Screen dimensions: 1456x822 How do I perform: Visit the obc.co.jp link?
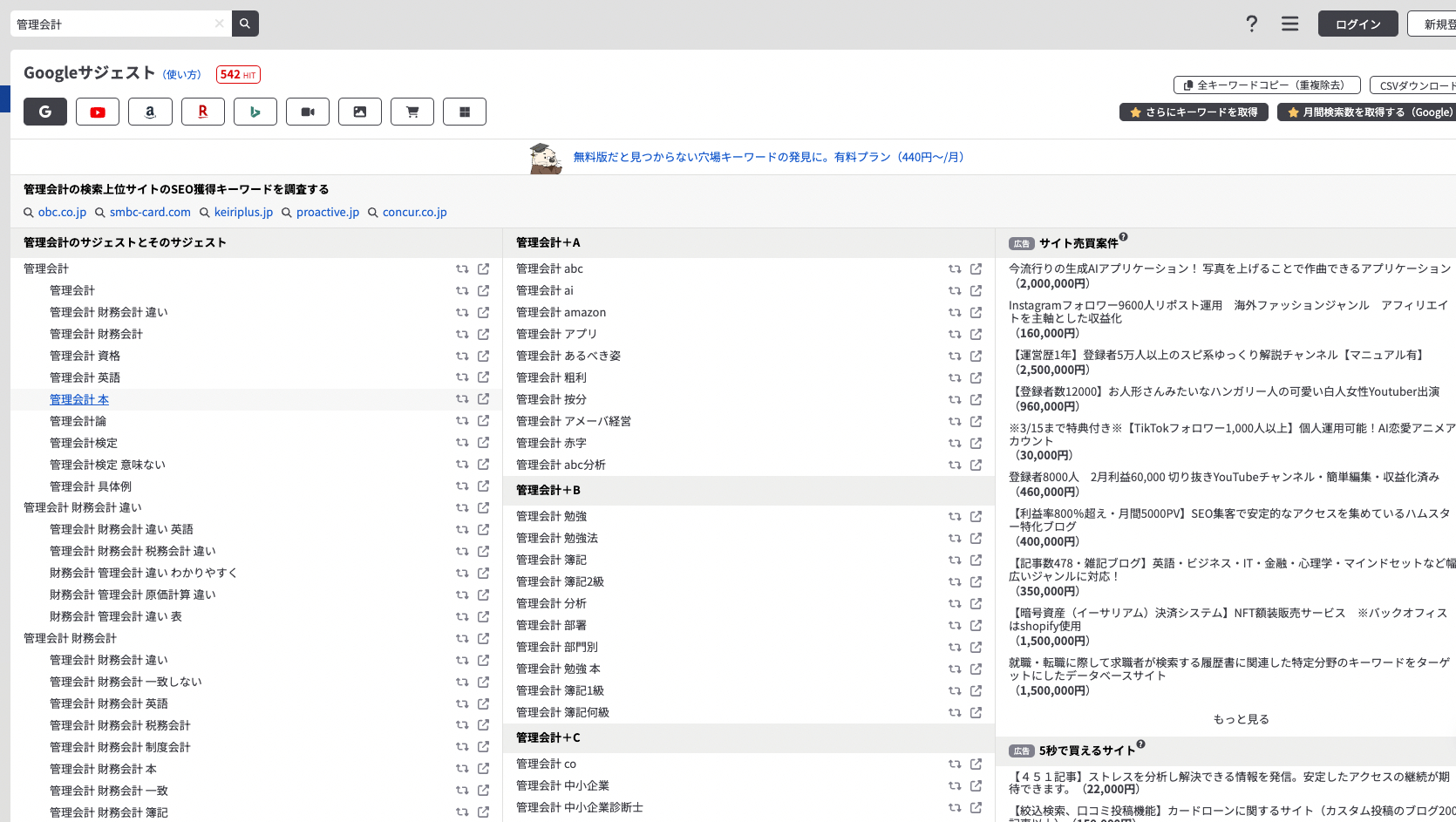click(x=62, y=212)
